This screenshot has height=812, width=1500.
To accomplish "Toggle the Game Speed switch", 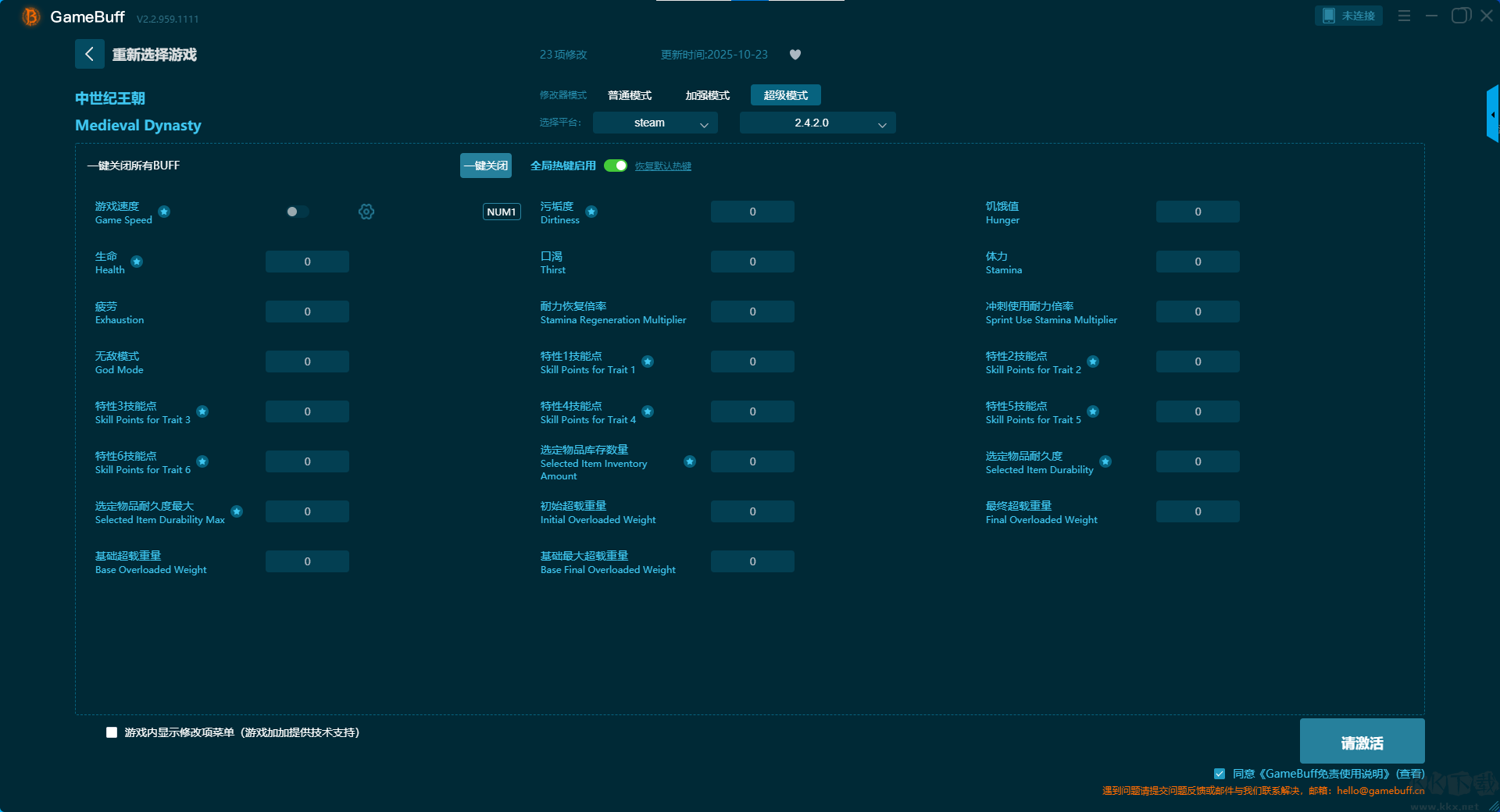I will pos(298,212).
